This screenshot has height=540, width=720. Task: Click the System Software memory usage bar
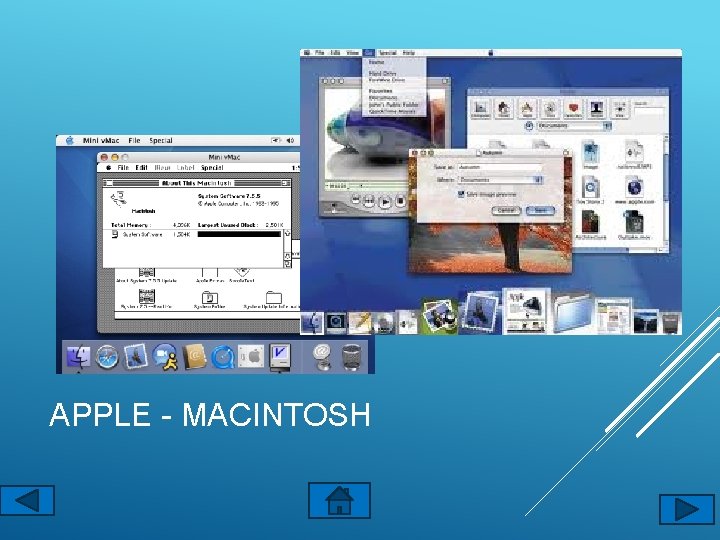[x=239, y=234]
